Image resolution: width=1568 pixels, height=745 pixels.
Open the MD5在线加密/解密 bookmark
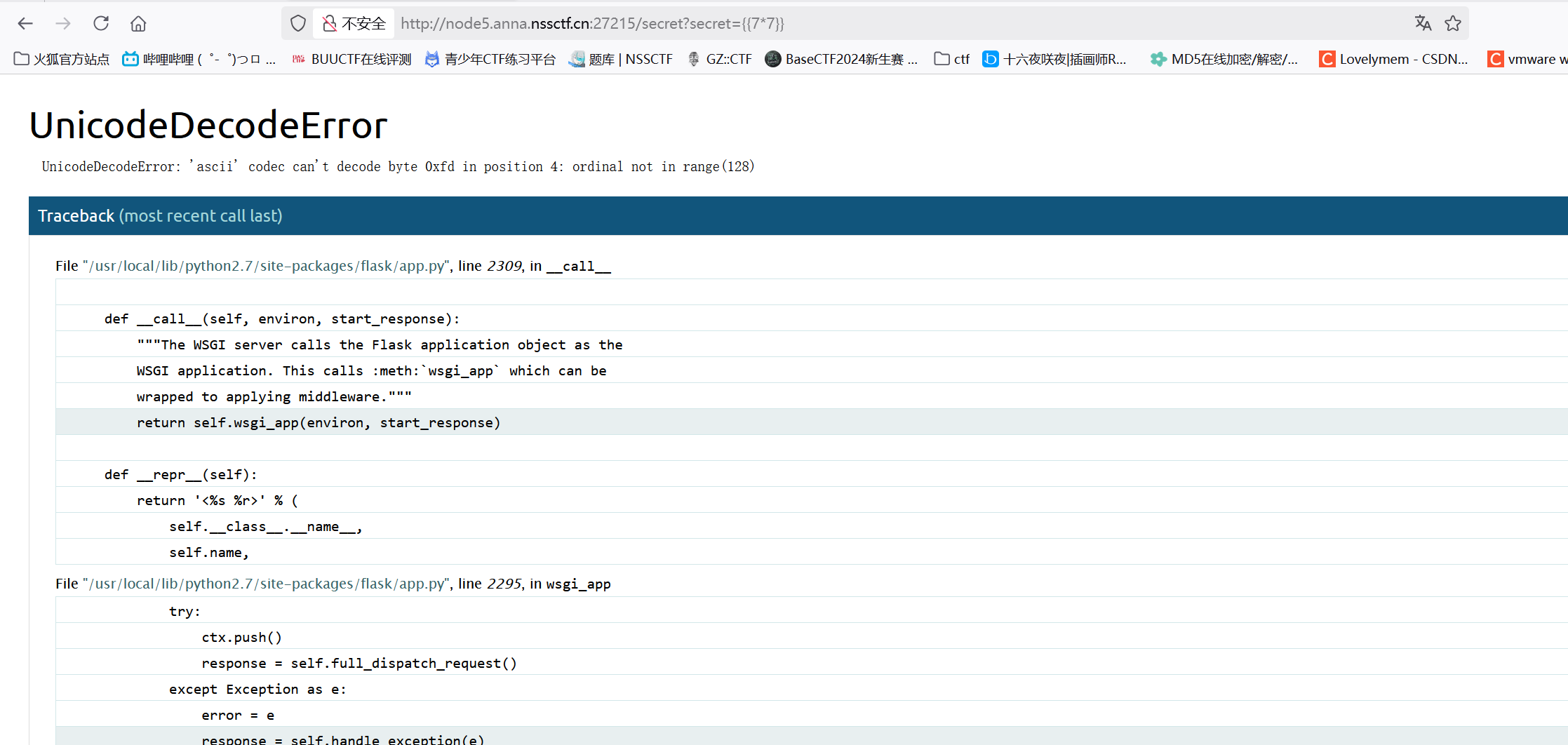click(x=1225, y=59)
